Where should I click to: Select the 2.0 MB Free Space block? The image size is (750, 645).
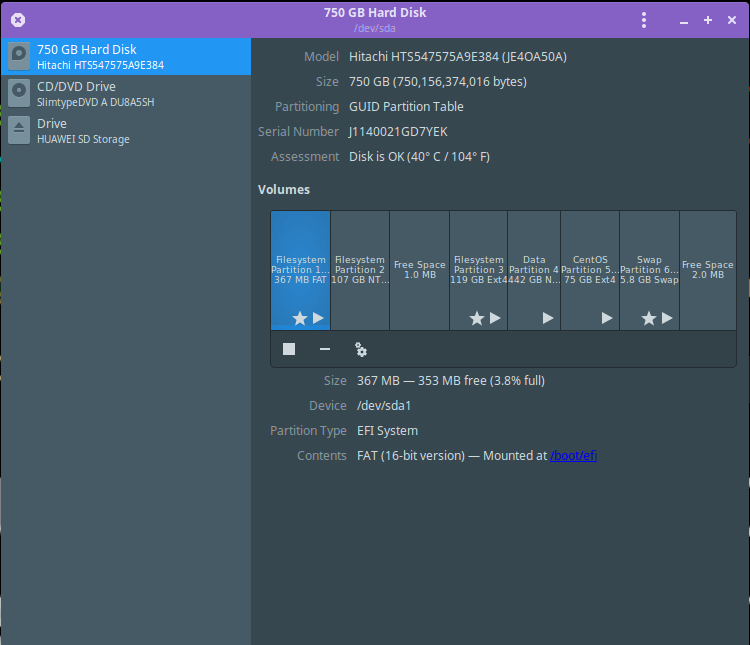[x=707, y=270]
